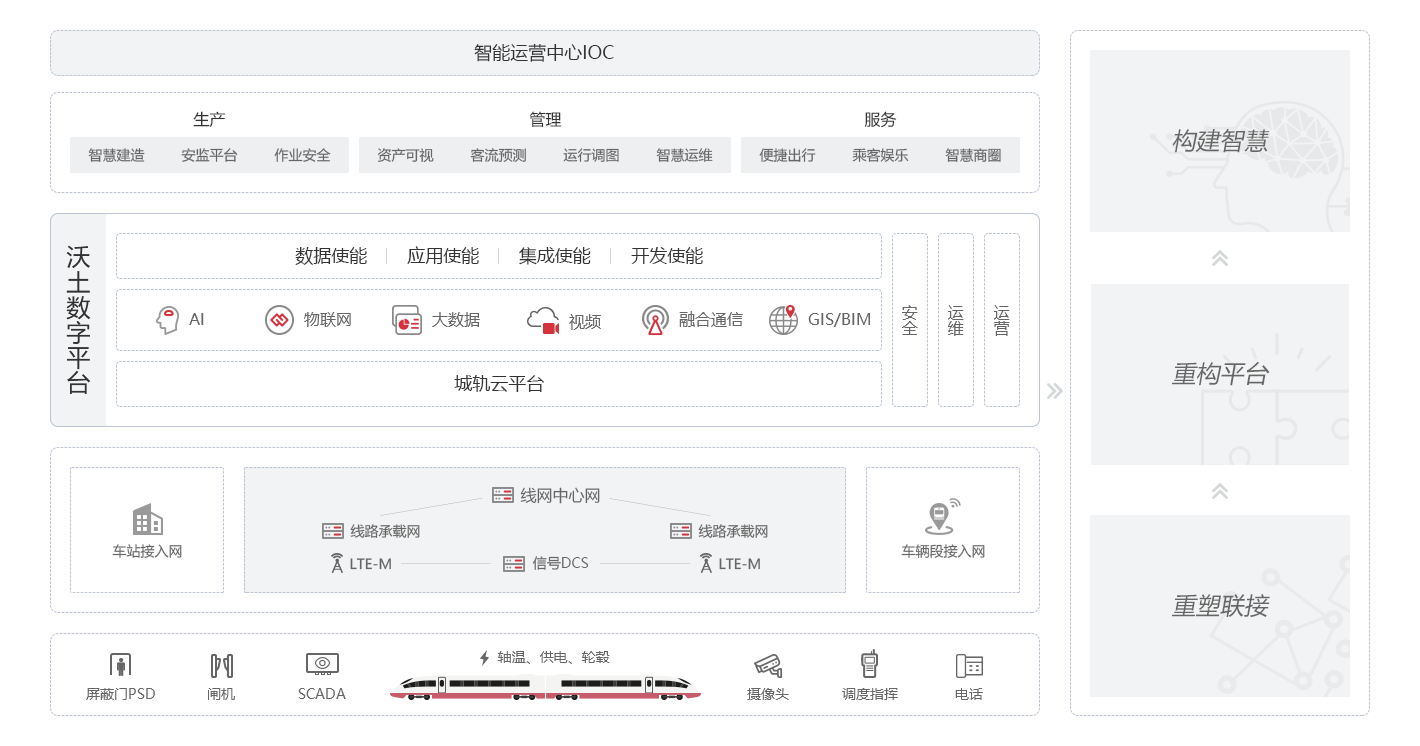The image size is (1420, 746).
Task: Click the 物联网 IoT icon
Action: 278,320
